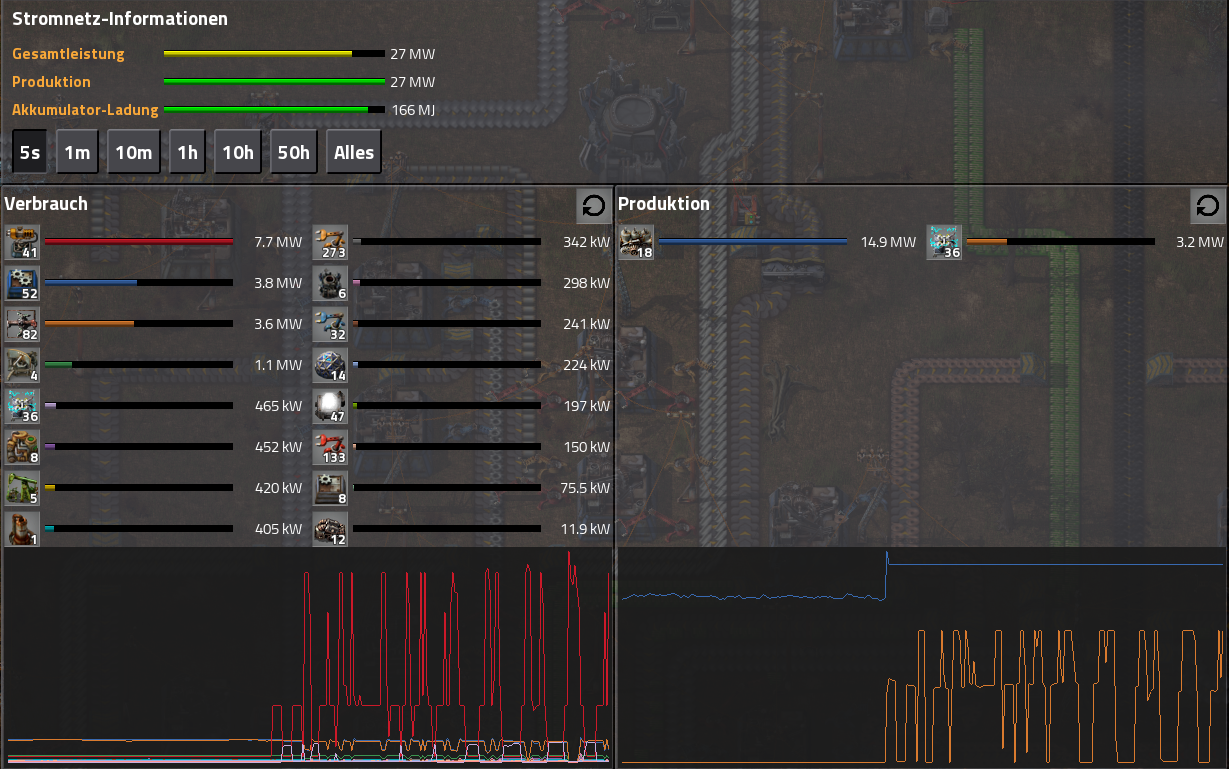Click the Gesamtleistung label
The image size is (1229, 769).
tap(68, 54)
